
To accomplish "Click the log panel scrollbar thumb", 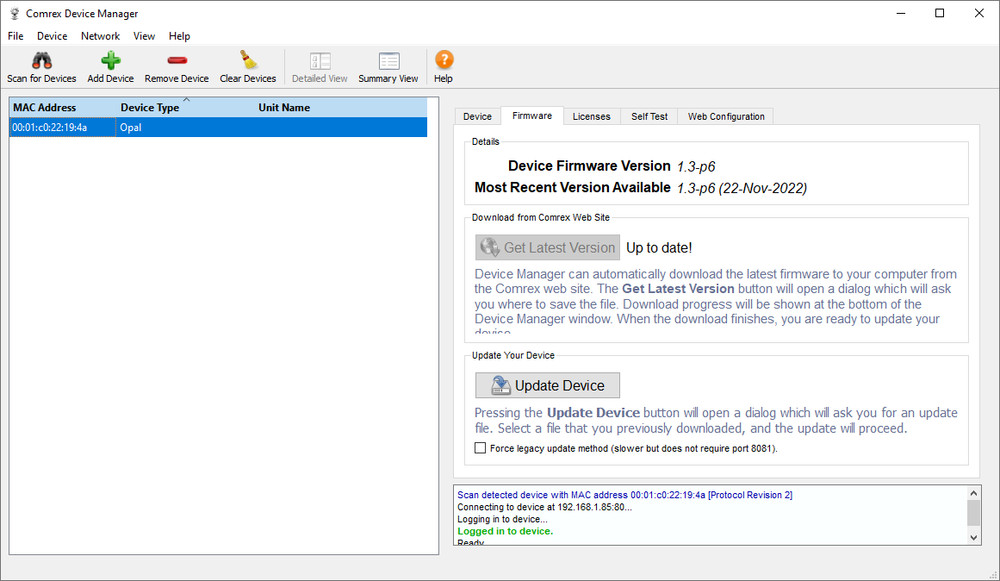I will 973,513.
